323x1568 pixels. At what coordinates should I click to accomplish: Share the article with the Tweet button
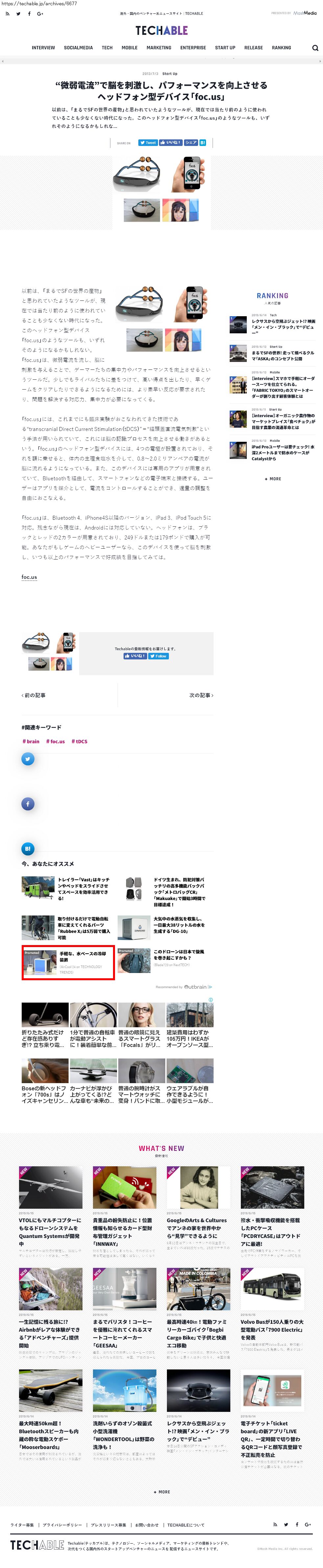(x=148, y=143)
